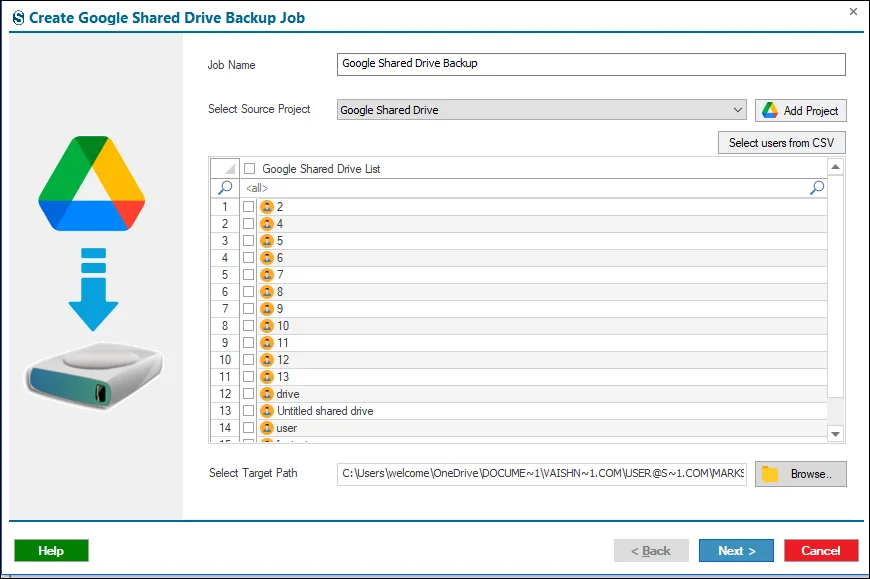Click the user icon for drive 8
Screen dimensions: 870x579
coord(267,292)
